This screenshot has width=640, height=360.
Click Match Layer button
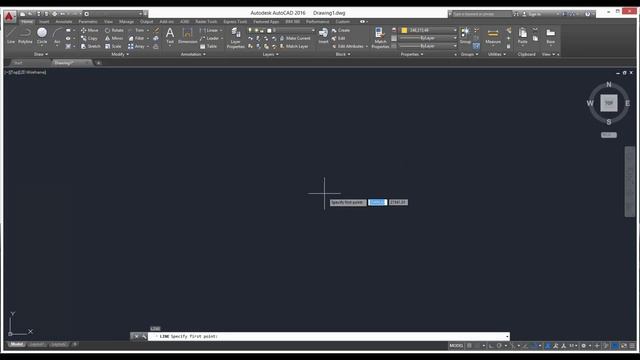(x=294, y=47)
